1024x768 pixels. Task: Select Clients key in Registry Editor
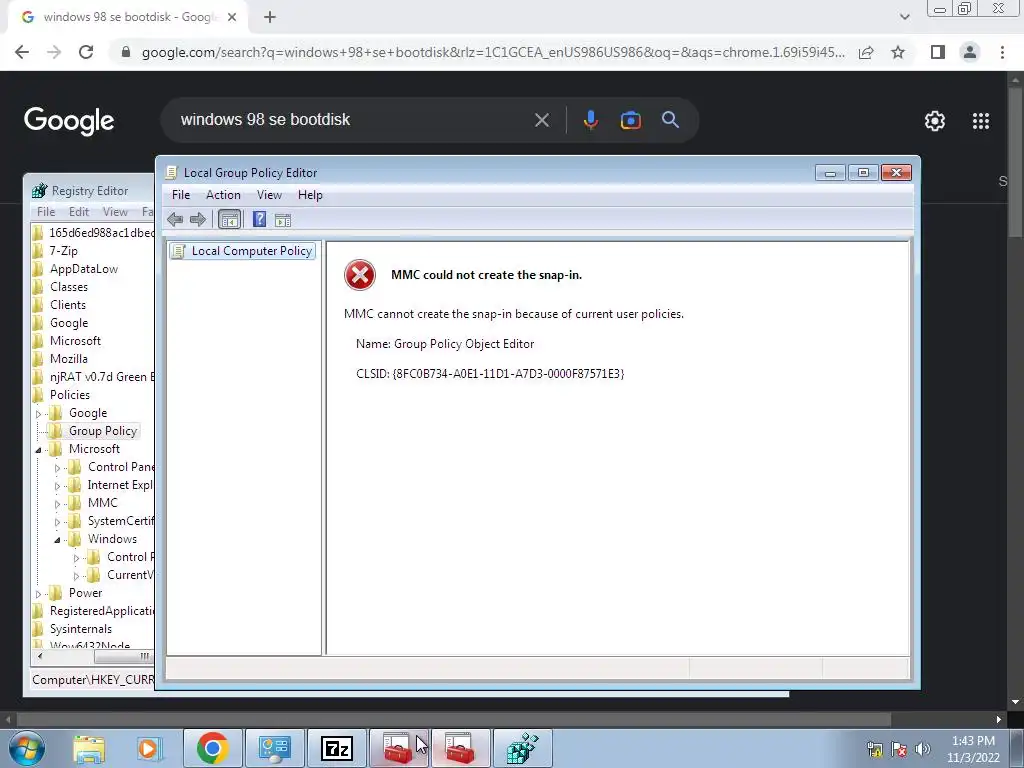coord(68,305)
